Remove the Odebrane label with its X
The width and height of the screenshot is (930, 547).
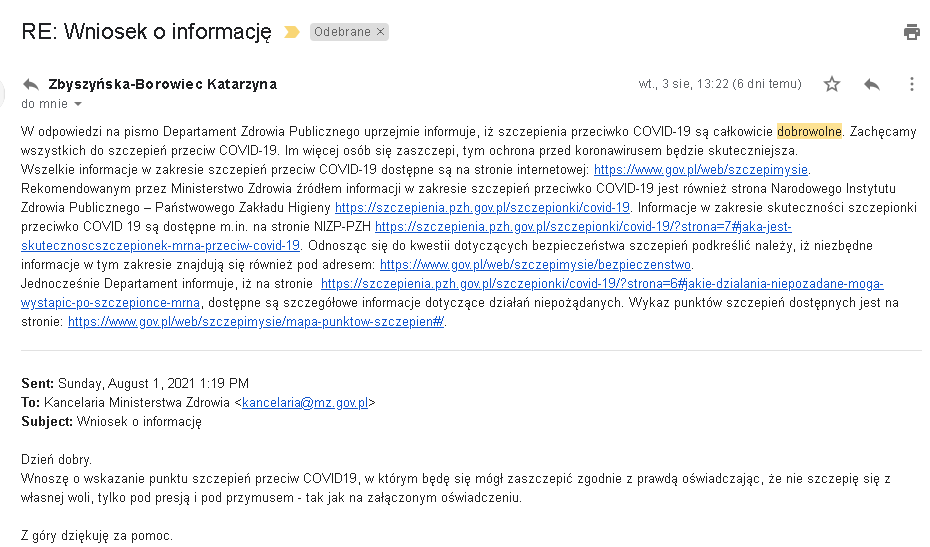click(380, 32)
